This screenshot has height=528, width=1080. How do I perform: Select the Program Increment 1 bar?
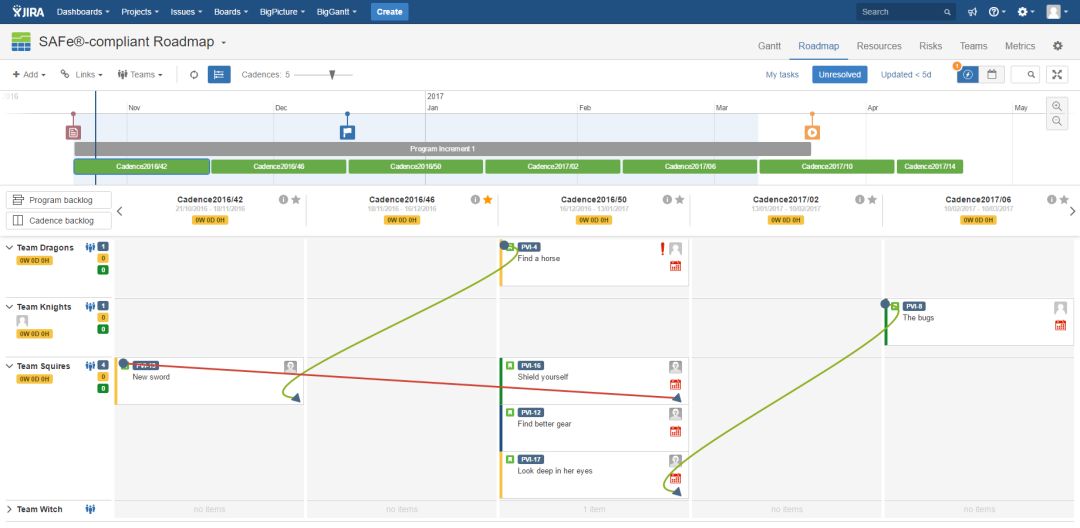point(442,149)
